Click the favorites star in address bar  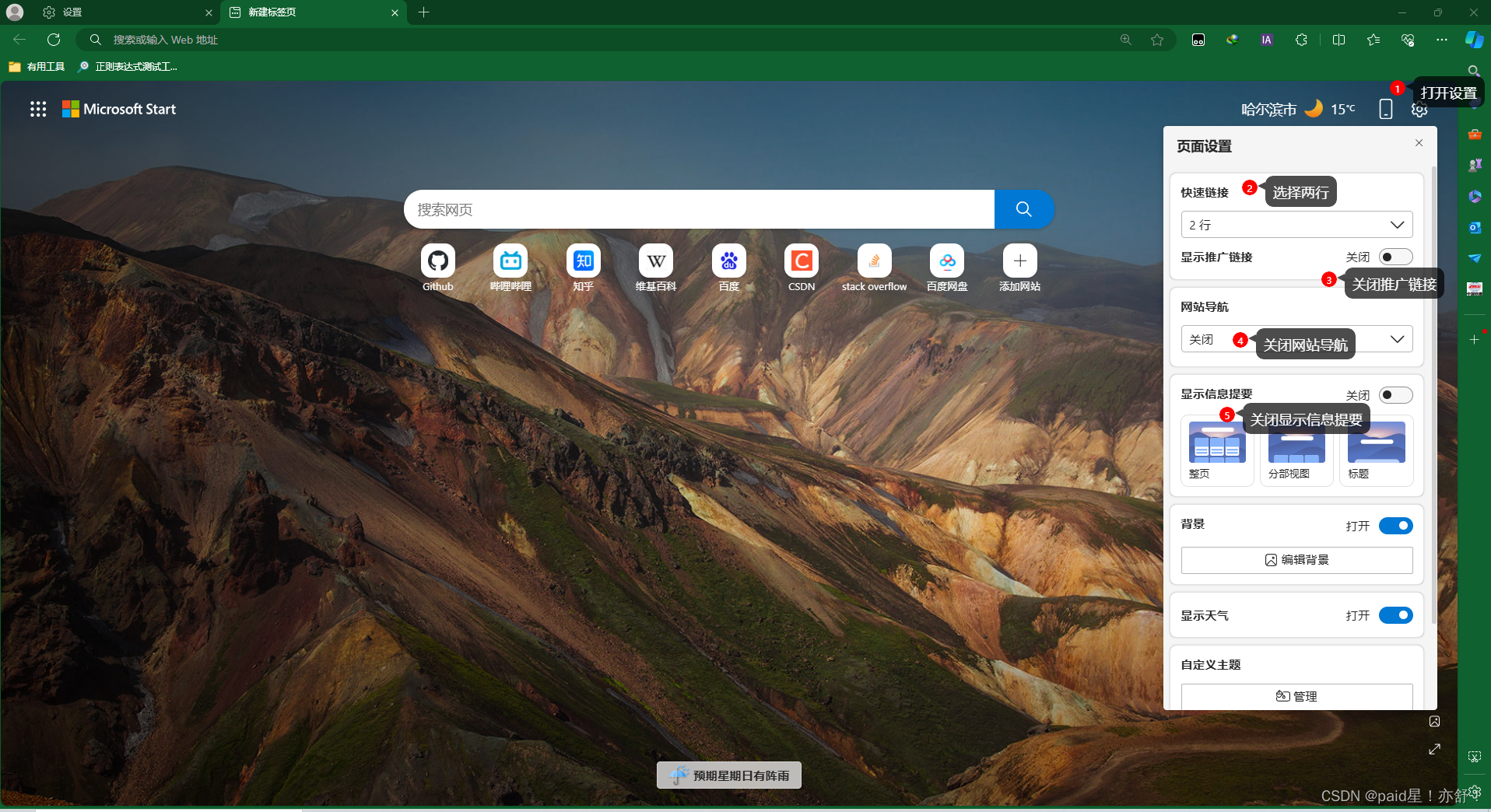1157,40
